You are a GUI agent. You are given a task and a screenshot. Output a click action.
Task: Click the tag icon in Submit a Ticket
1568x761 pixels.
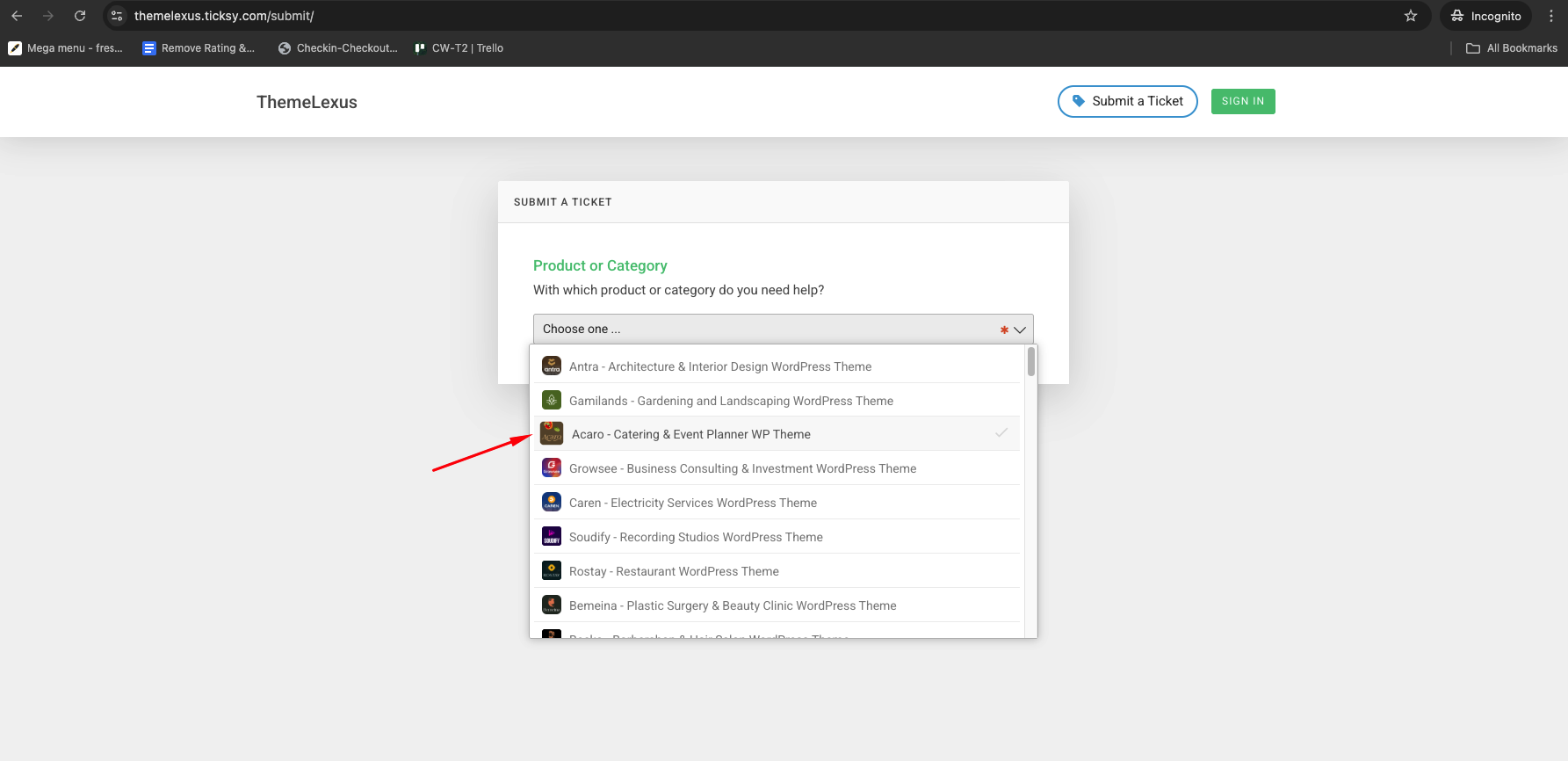tap(1078, 101)
